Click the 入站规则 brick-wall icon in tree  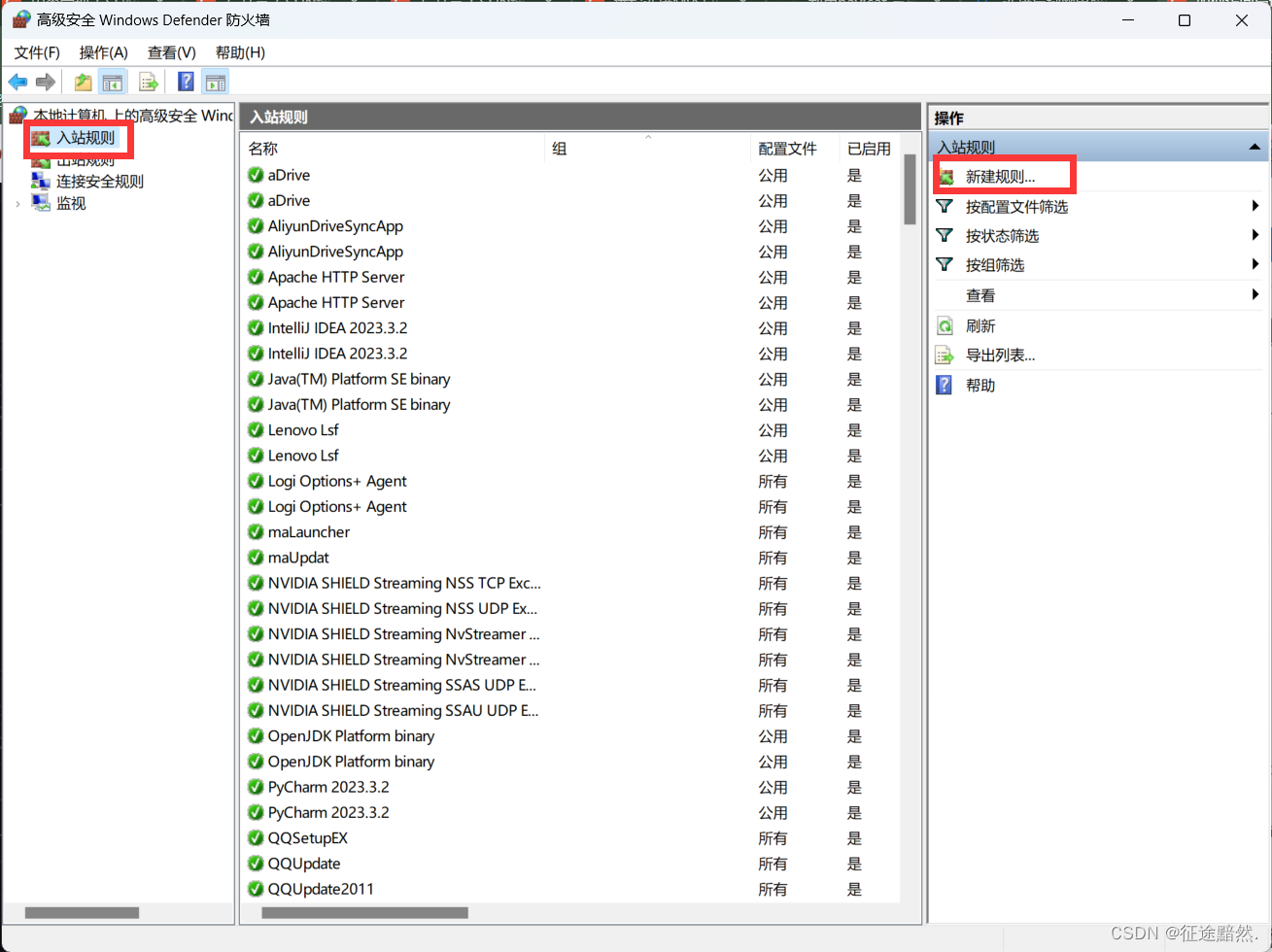pos(41,139)
